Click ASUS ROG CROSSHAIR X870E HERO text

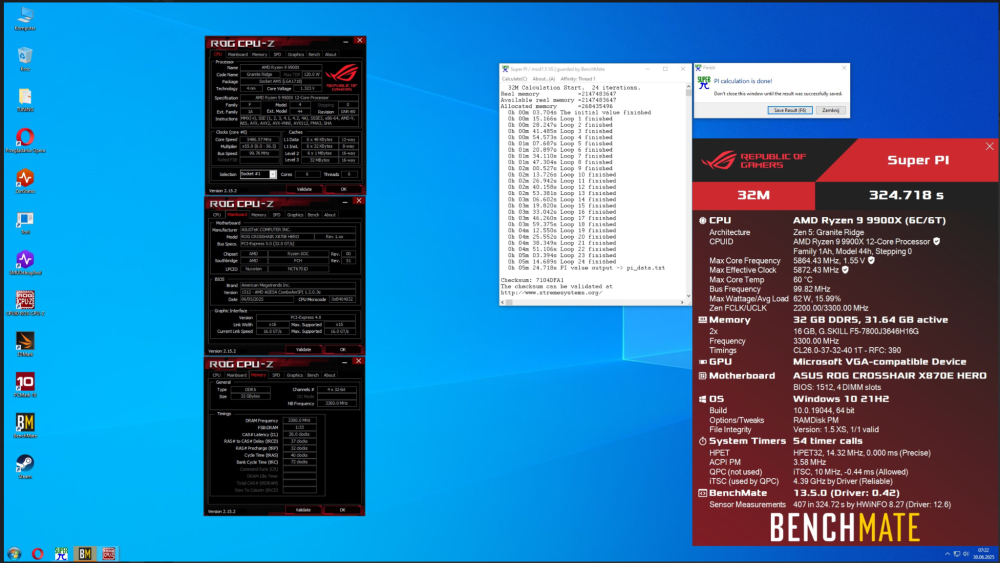890,376
